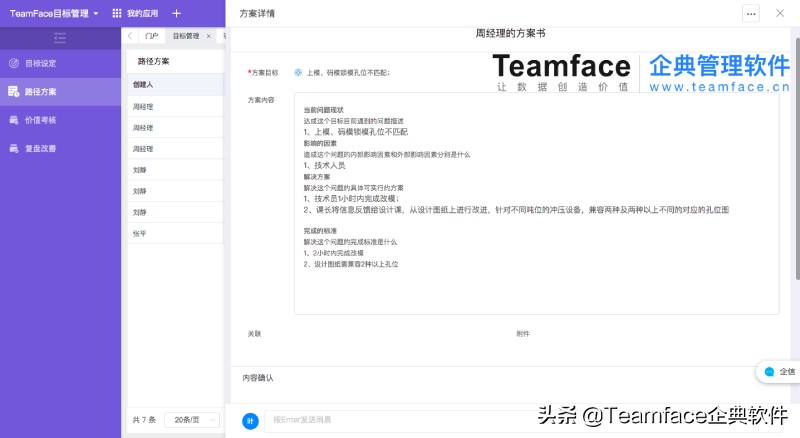Image resolution: width=800 pixels, height=438 pixels.
Task: Open the 企信 chat bubble
Action: [778, 372]
